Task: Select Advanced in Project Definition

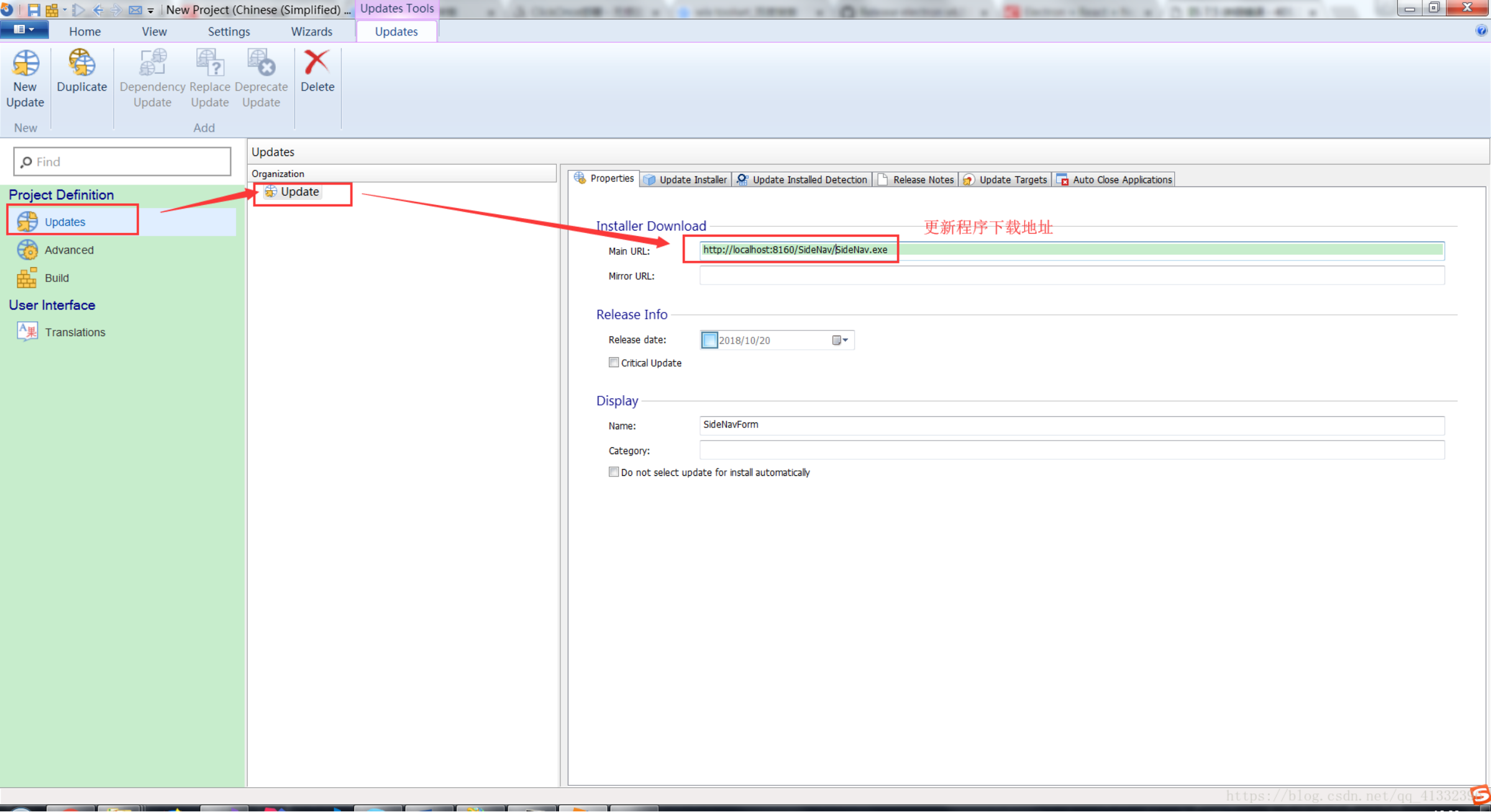Action: pyautogui.click(x=68, y=250)
